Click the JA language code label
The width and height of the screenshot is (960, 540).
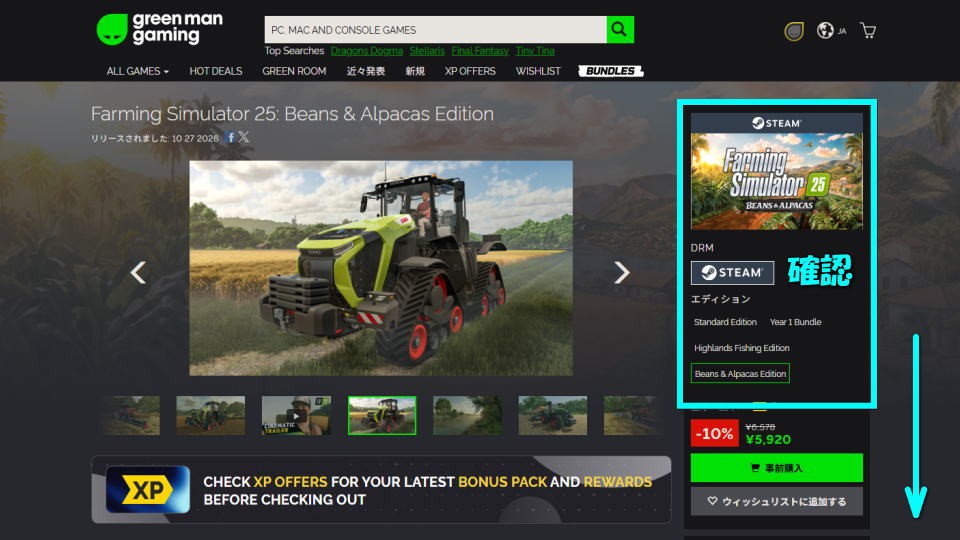tap(842, 31)
